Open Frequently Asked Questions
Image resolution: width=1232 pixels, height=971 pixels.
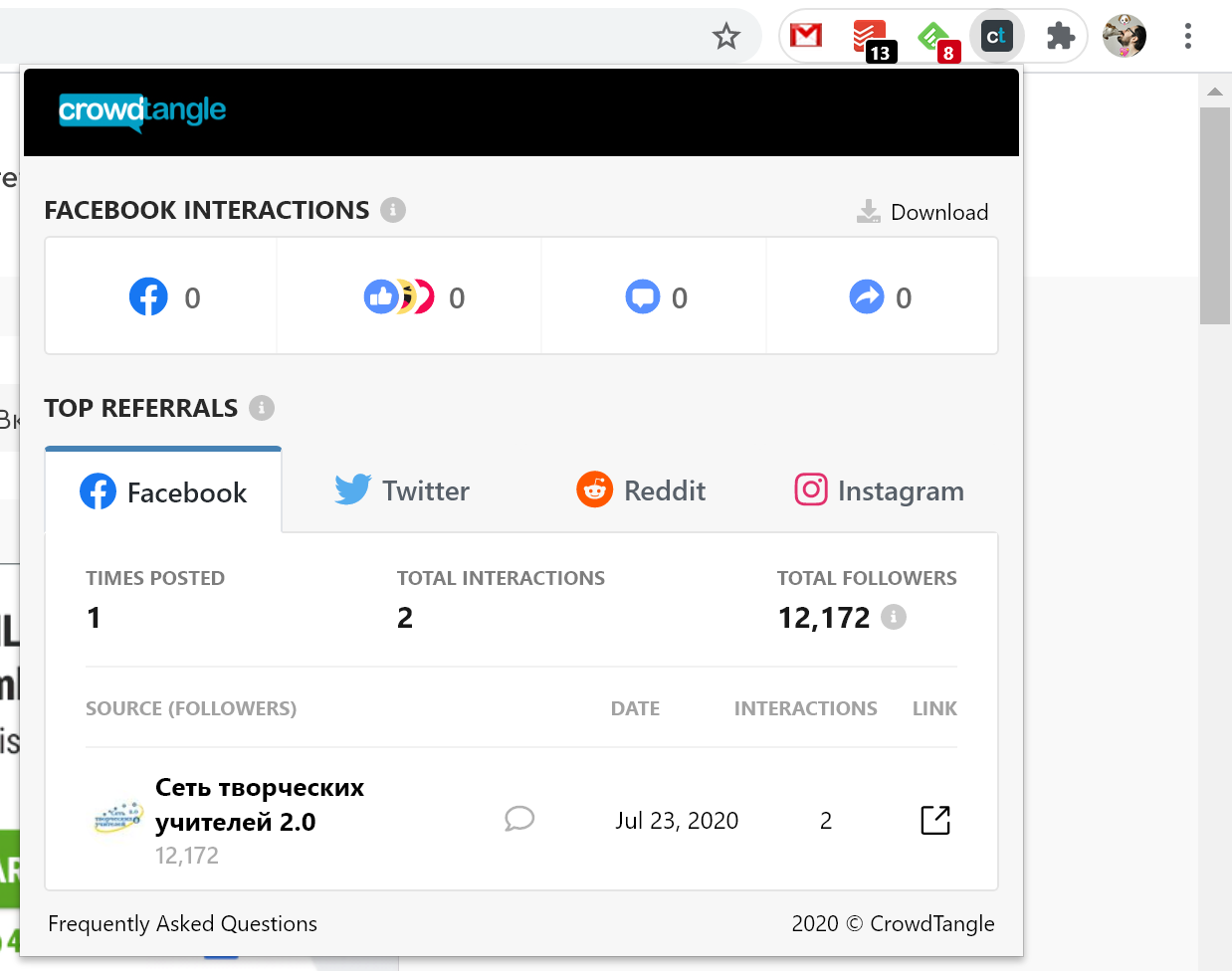point(183,923)
